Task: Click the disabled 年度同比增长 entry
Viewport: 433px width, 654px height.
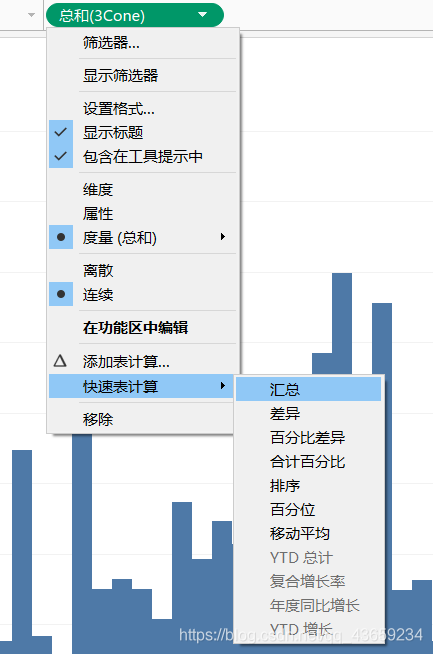Action: (x=309, y=605)
